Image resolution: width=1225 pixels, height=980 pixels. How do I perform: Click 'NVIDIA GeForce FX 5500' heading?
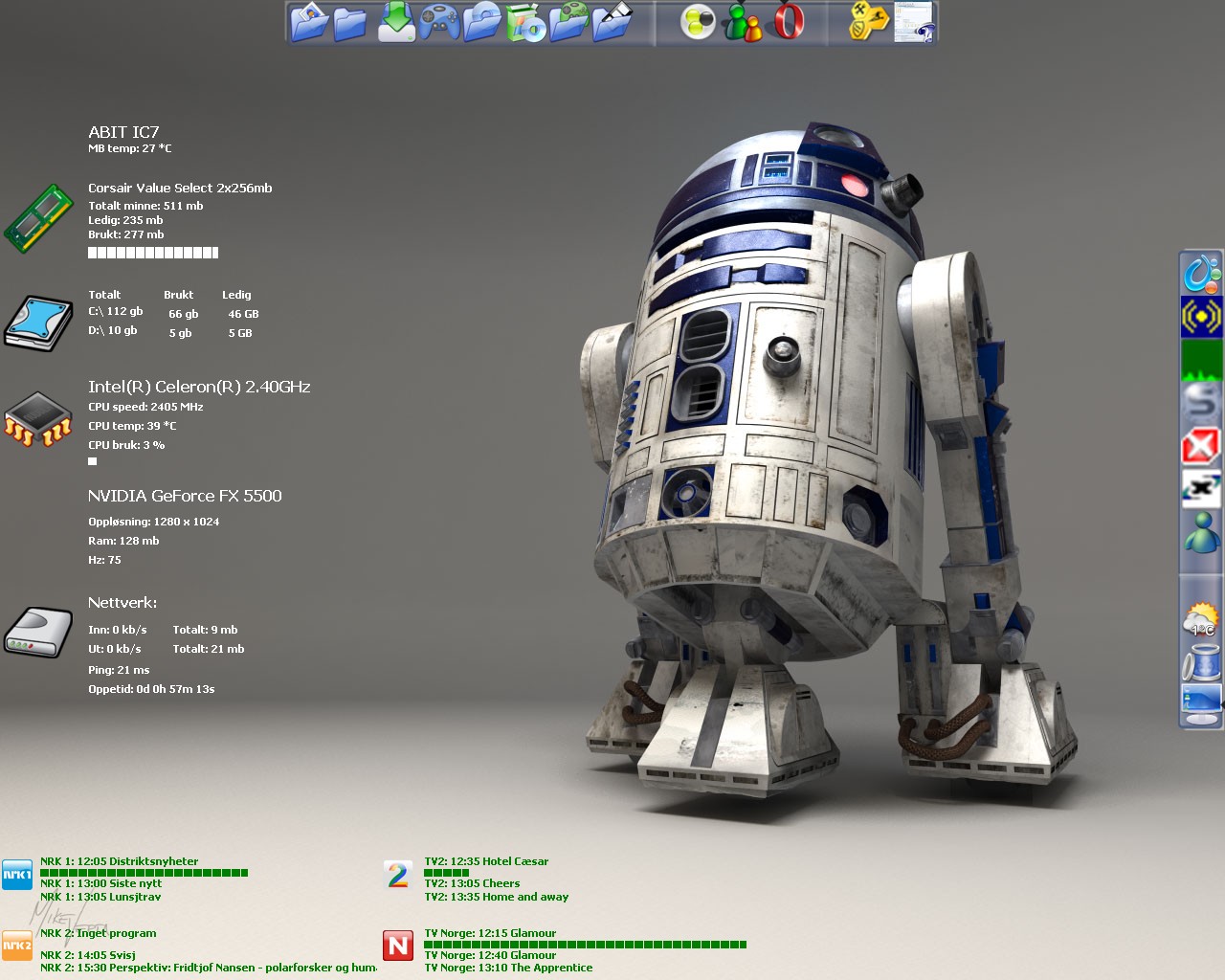[x=185, y=496]
